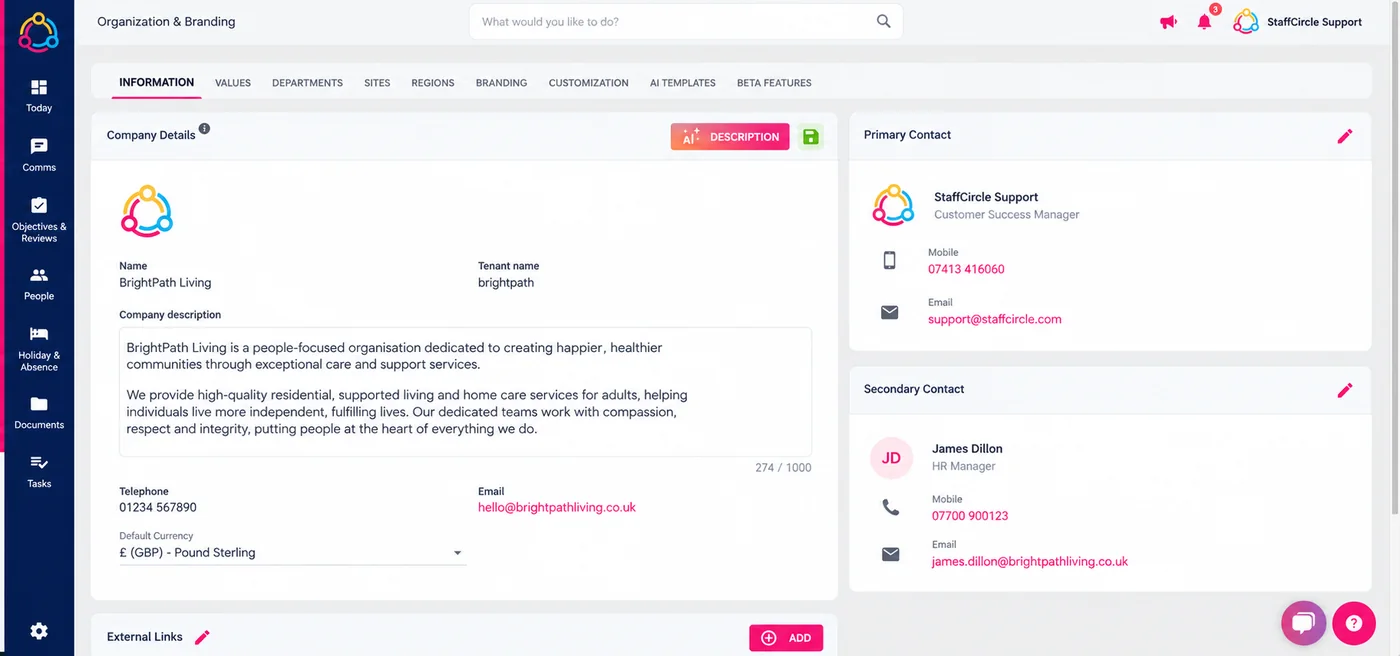Click the HR Manager job title
This screenshot has height=656, width=1400.
pyautogui.click(x=964, y=467)
